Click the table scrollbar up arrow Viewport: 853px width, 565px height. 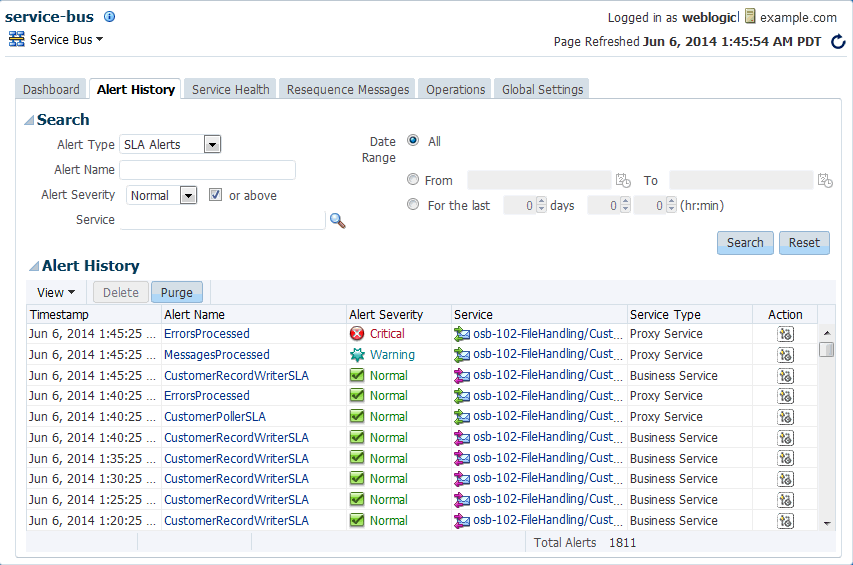coord(827,332)
